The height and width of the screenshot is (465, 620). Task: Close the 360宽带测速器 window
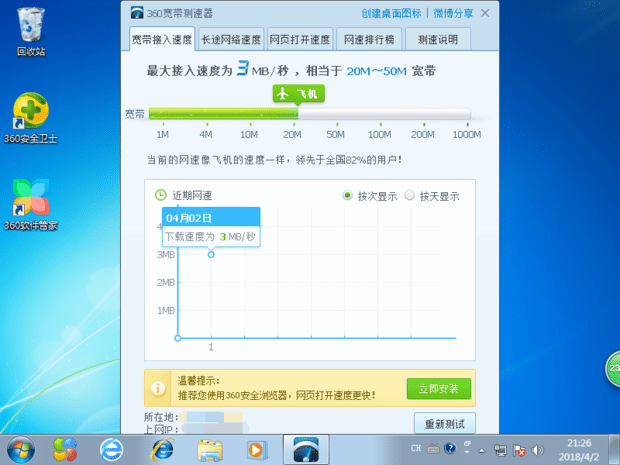pos(485,13)
